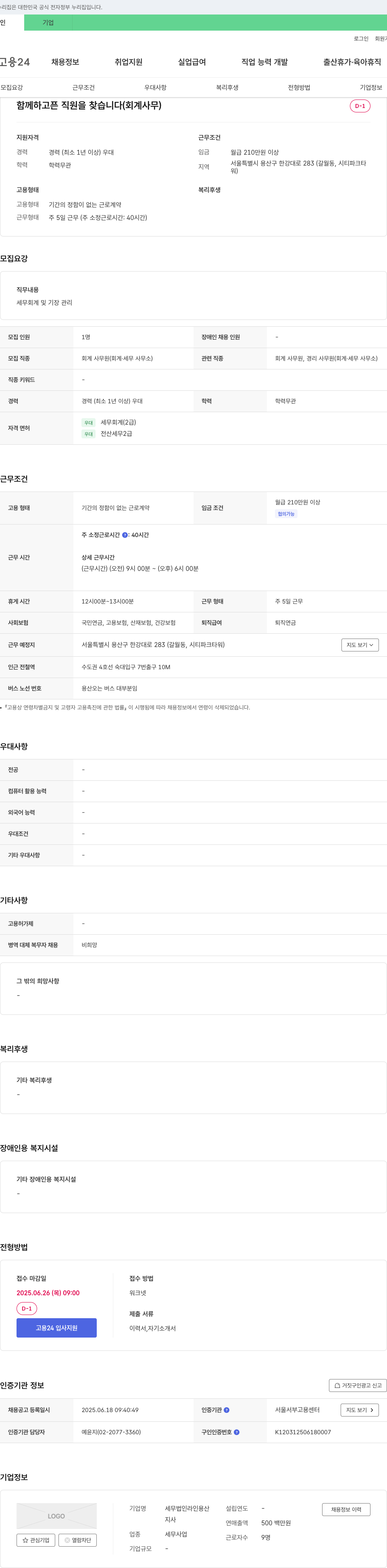Viewport: 387px width, 1568px height.
Task: Jump to 모집요강 via the section nav tab
Action: (x=12, y=88)
